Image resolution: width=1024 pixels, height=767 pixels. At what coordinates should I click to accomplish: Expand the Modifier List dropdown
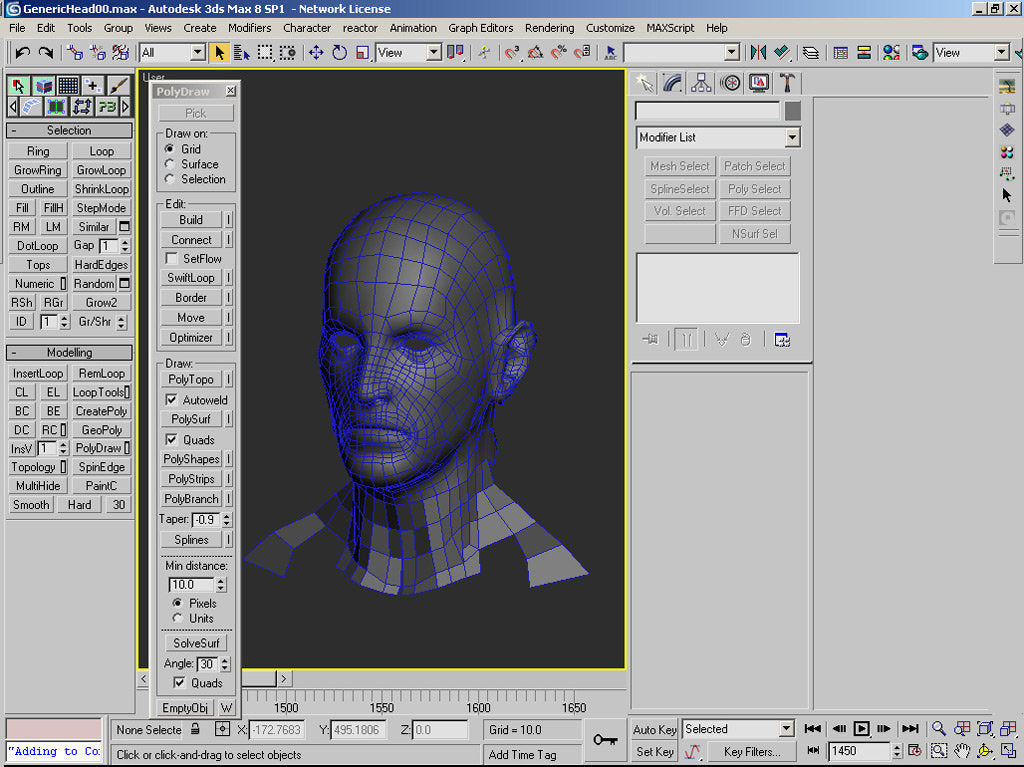click(792, 137)
